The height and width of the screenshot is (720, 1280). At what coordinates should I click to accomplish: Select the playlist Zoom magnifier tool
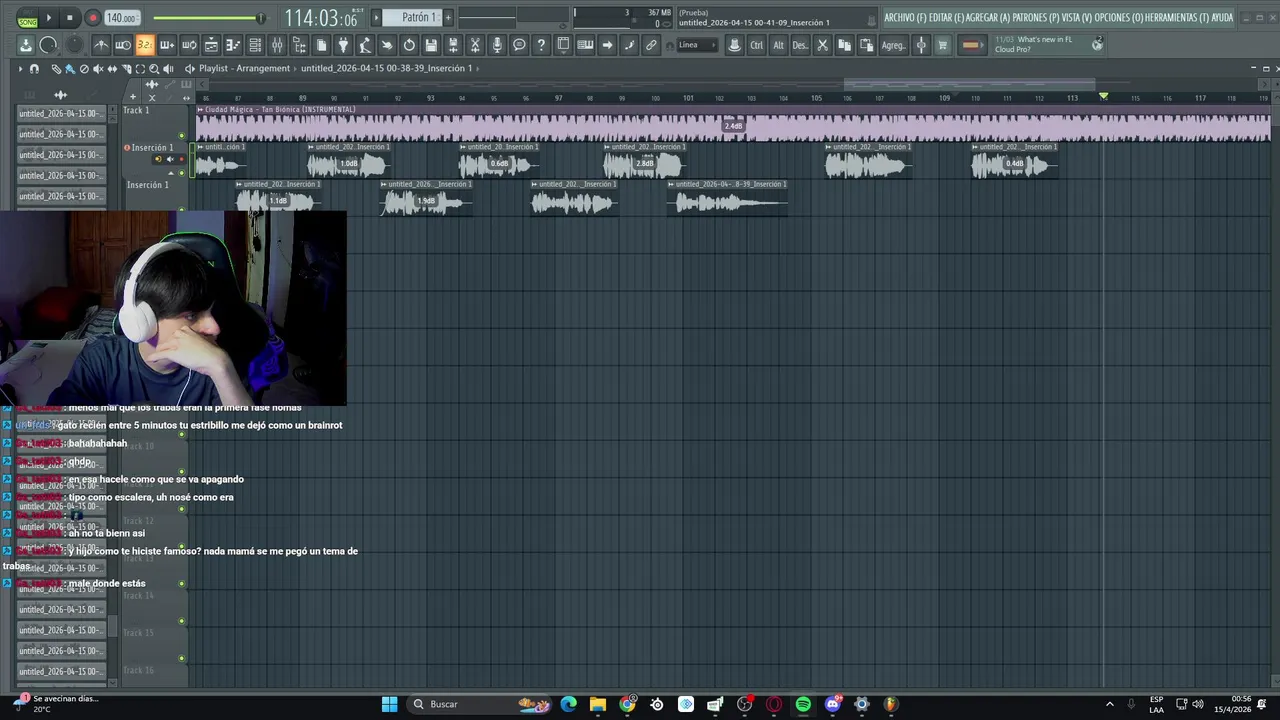point(154,68)
